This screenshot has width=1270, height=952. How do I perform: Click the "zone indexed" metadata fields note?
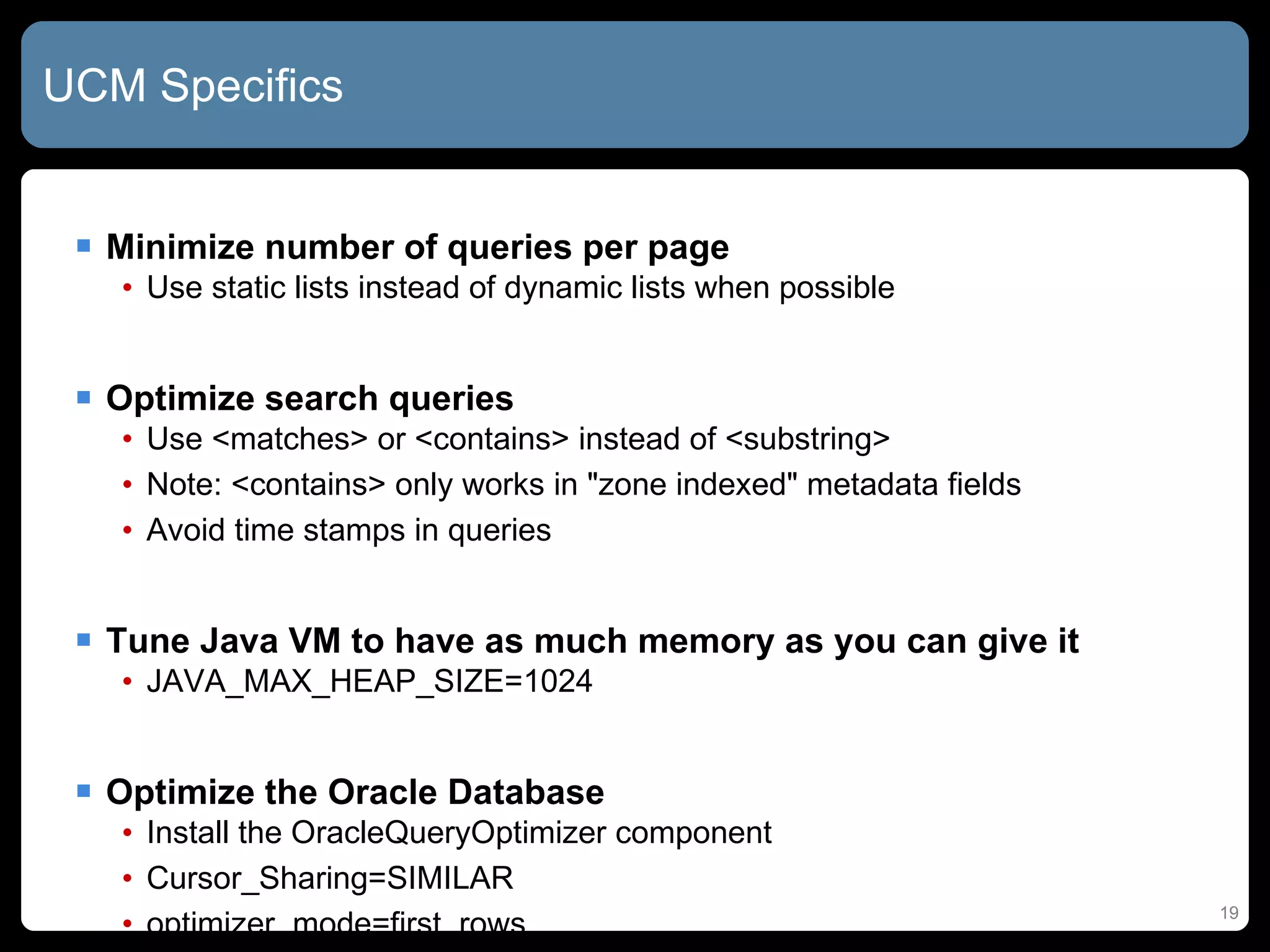click(x=583, y=484)
